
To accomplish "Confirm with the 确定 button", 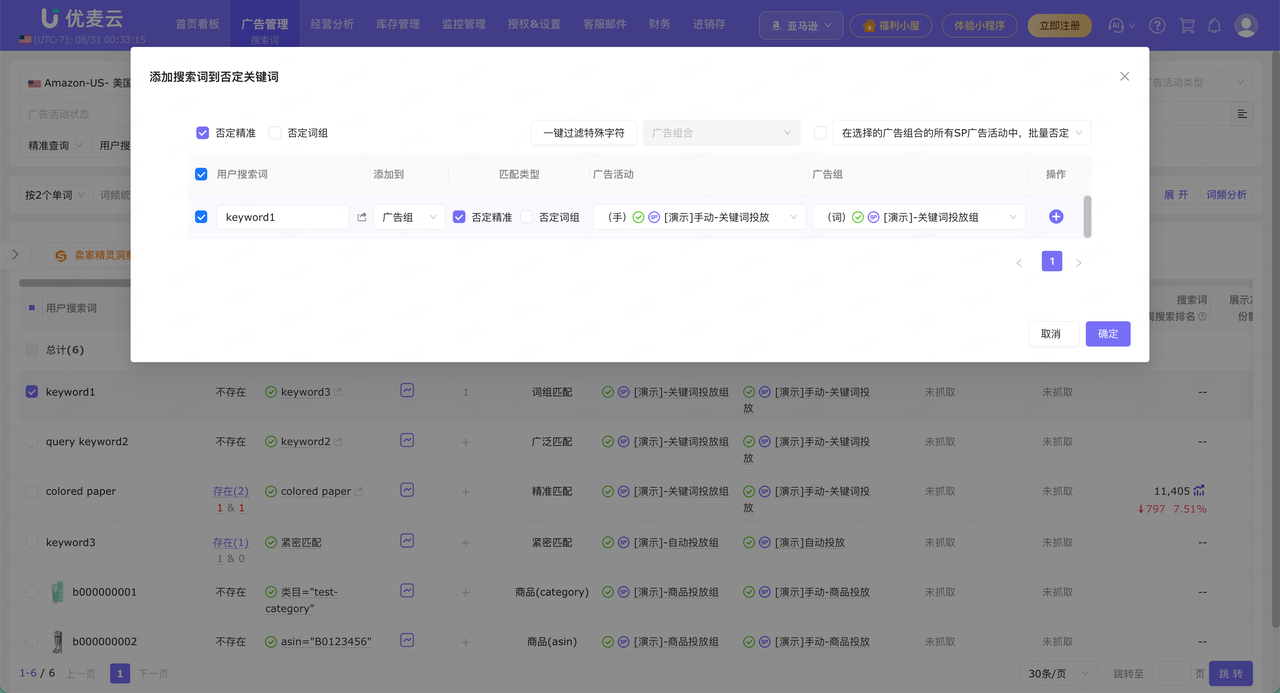I will click(x=1108, y=334).
